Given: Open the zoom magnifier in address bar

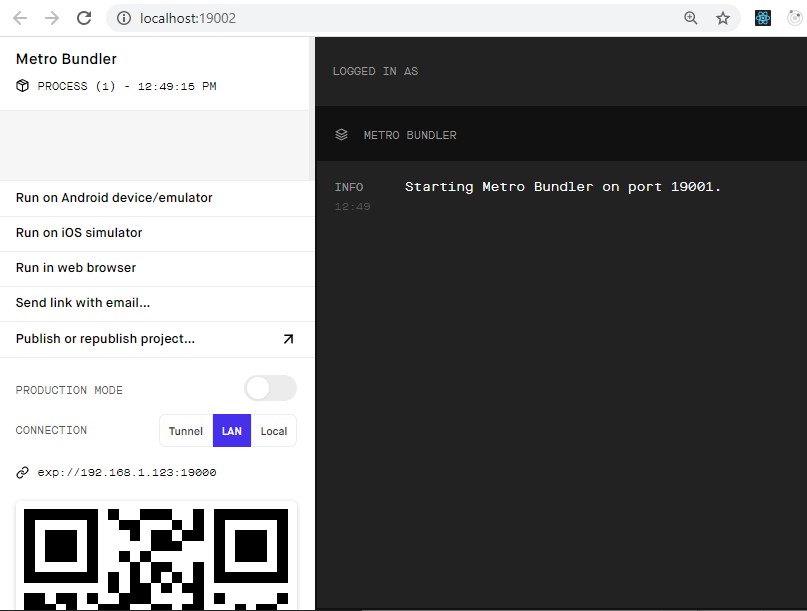Looking at the screenshot, I should click(x=691, y=19).
